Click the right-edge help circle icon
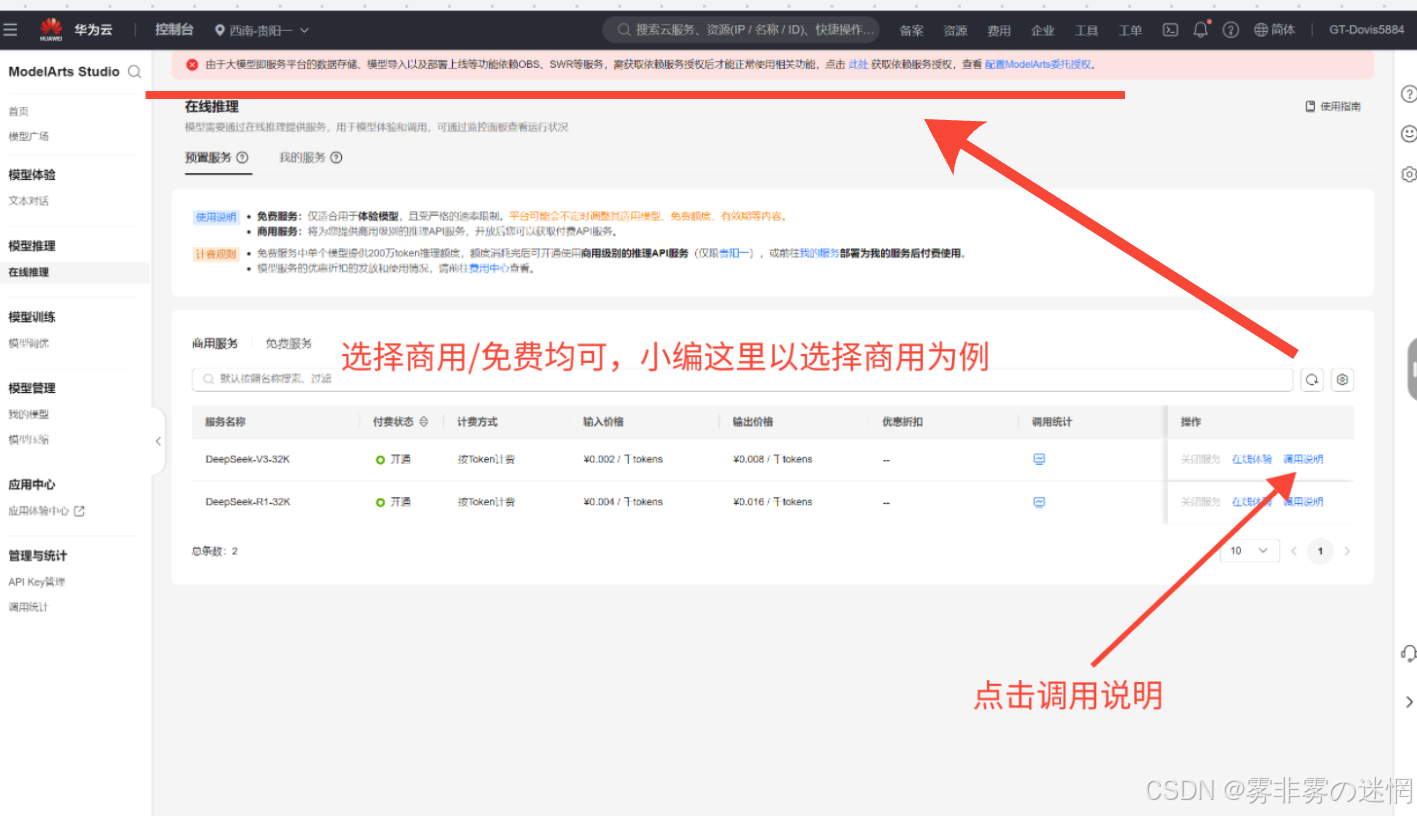Screen dimensions: 1417x816 pyautogui.click(x=1408, y=94)
